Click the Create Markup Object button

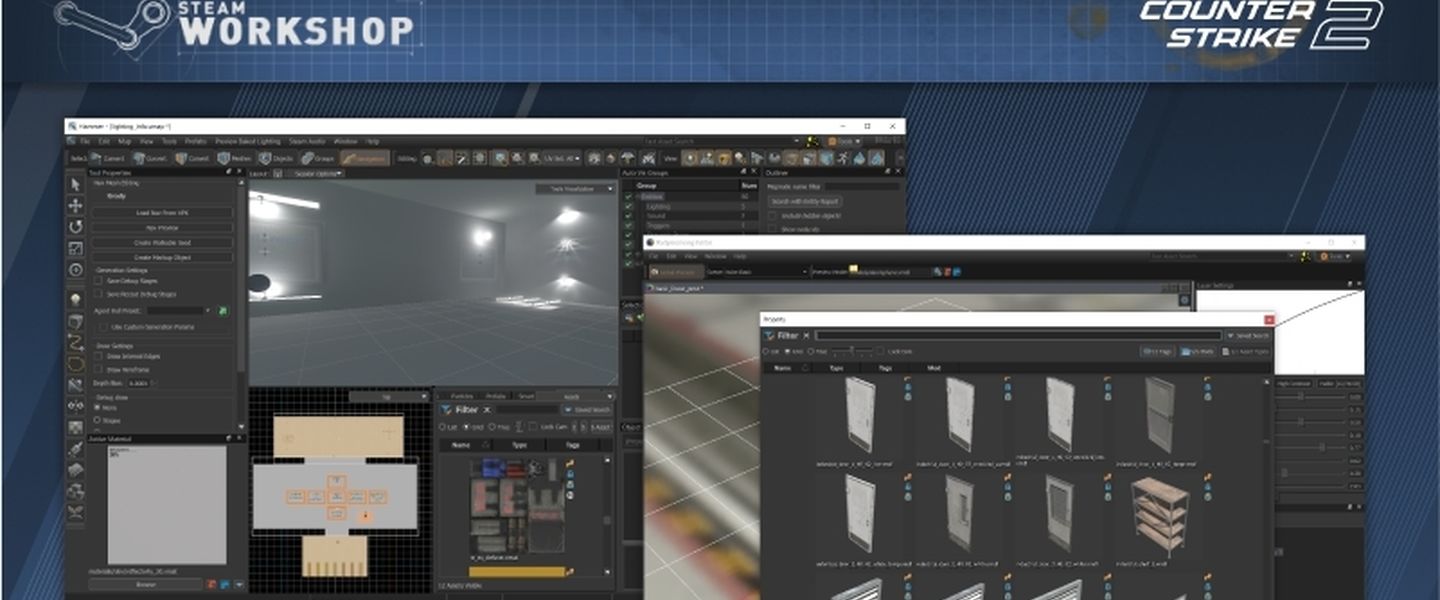[x=162, y=258]
